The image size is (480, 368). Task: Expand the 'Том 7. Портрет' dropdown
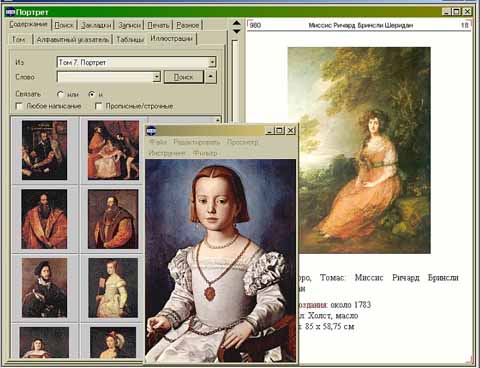(x=212, y=62)
